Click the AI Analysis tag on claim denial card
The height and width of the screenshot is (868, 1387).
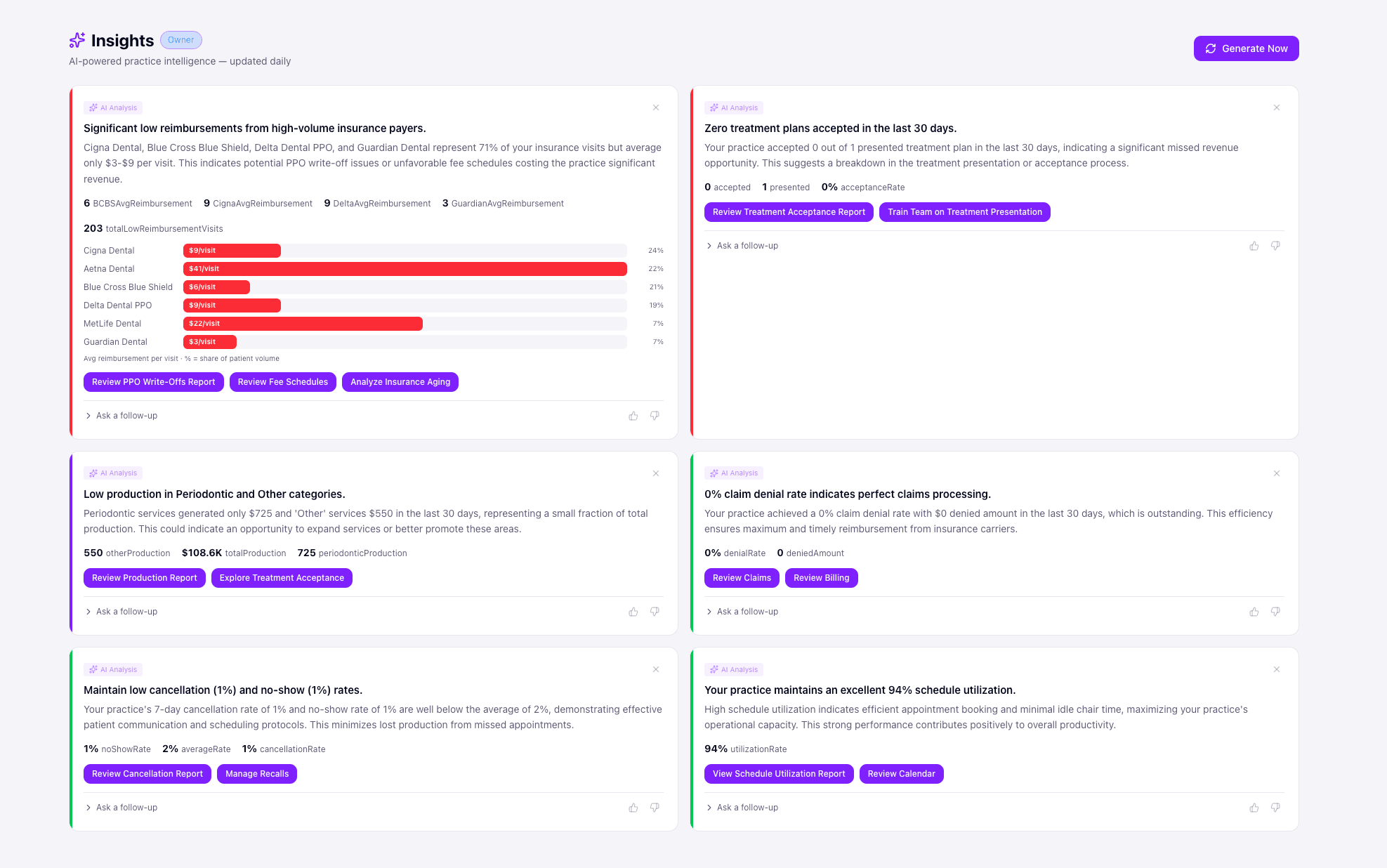point(734,473)
